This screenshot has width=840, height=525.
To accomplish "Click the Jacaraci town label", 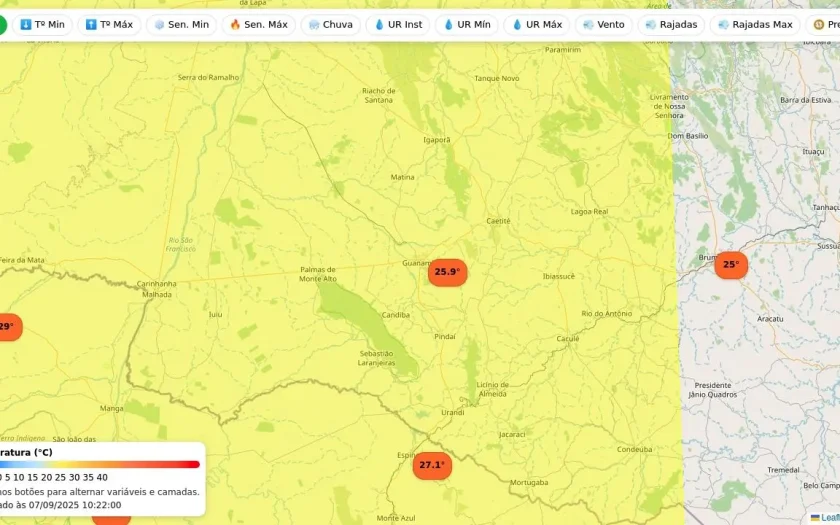I will [512, 434].
